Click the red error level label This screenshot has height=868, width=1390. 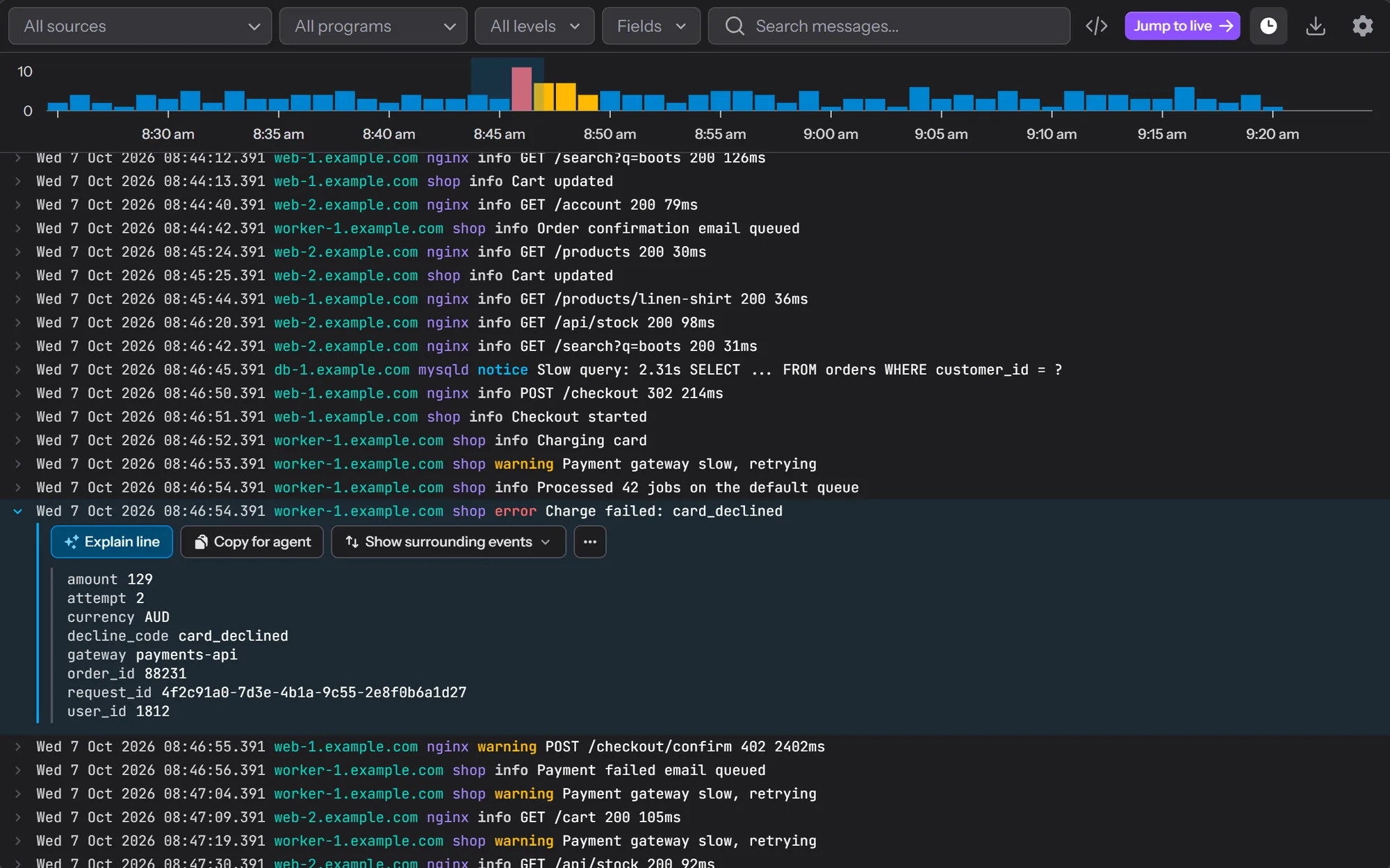(x=516, y=511)
